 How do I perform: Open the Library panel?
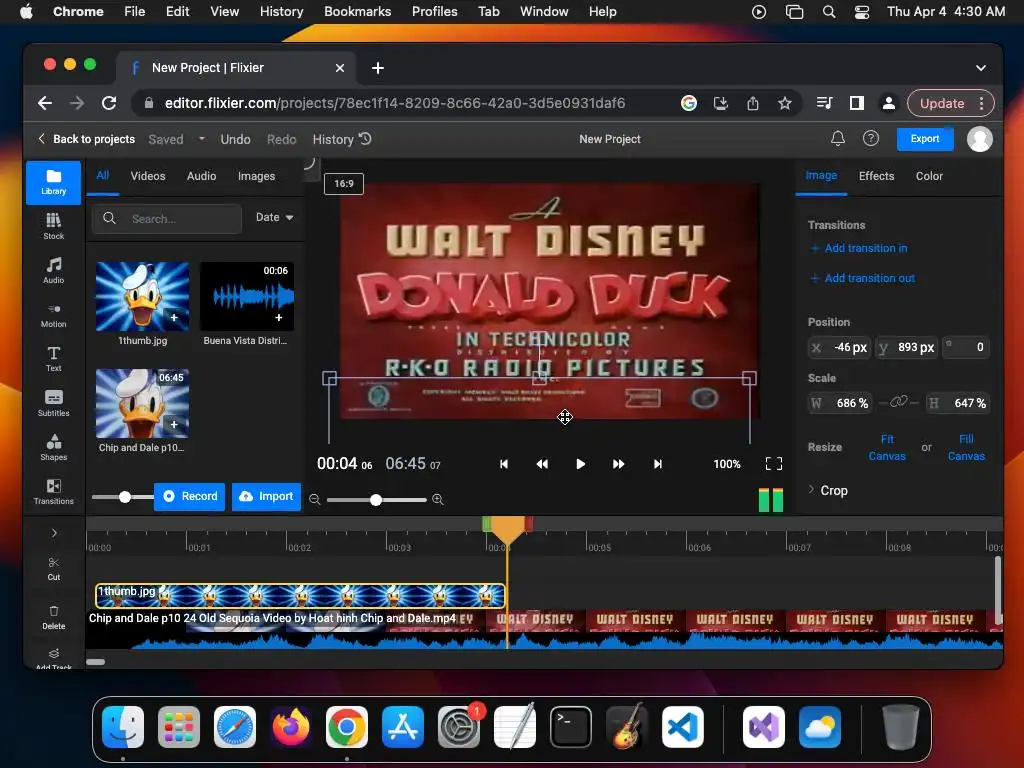point(54,182)
